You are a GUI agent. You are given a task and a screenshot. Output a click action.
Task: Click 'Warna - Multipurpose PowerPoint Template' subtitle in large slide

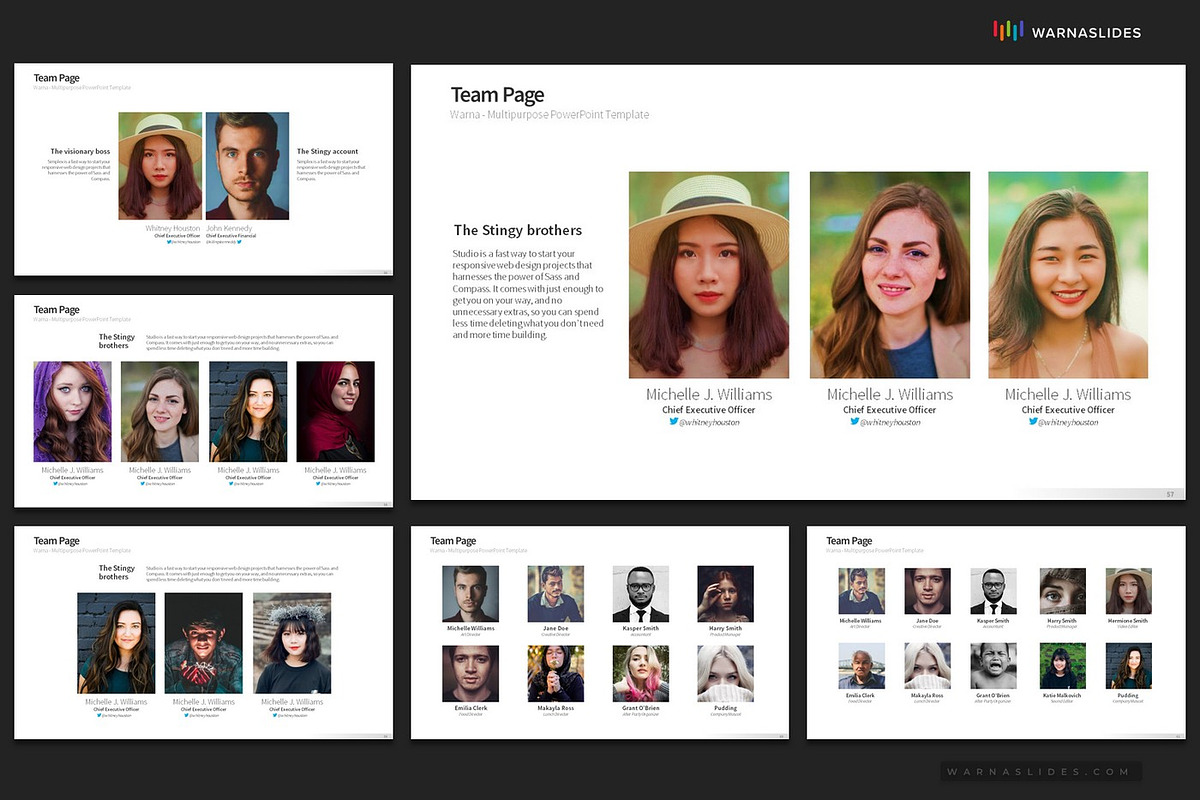tap(550, 115)
